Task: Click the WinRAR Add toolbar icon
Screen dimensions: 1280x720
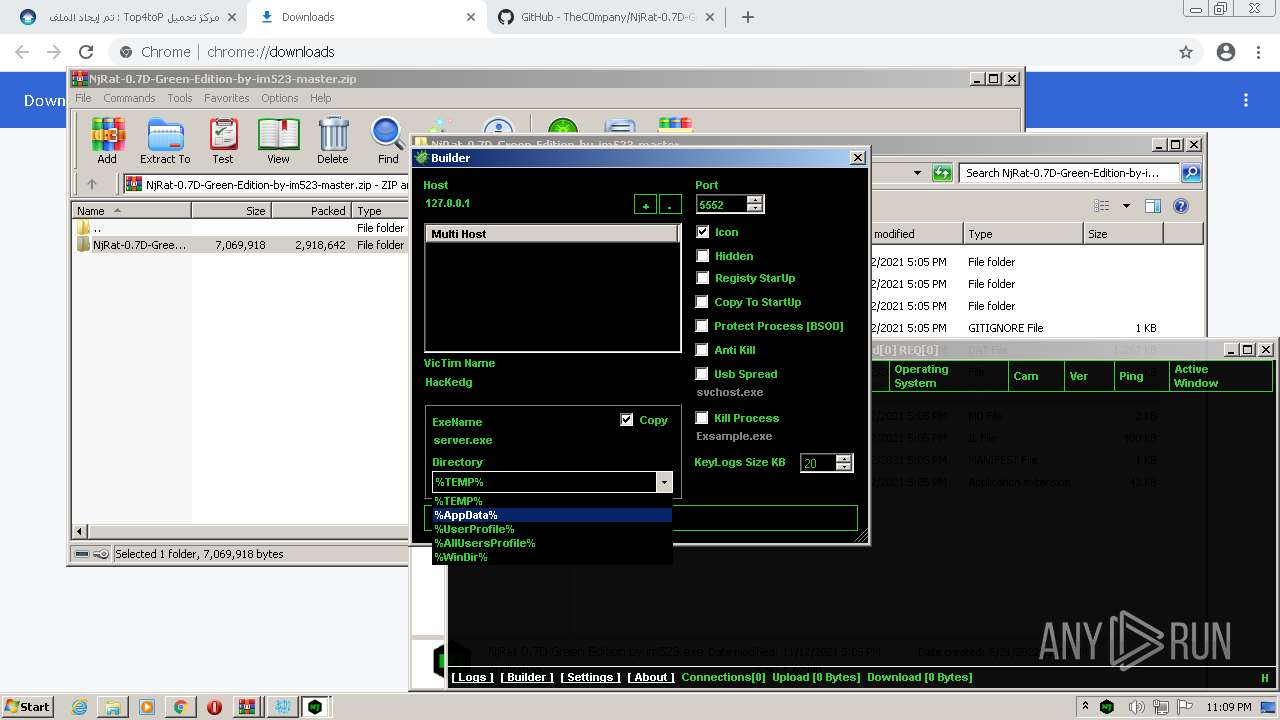Action: coord(107,140)
